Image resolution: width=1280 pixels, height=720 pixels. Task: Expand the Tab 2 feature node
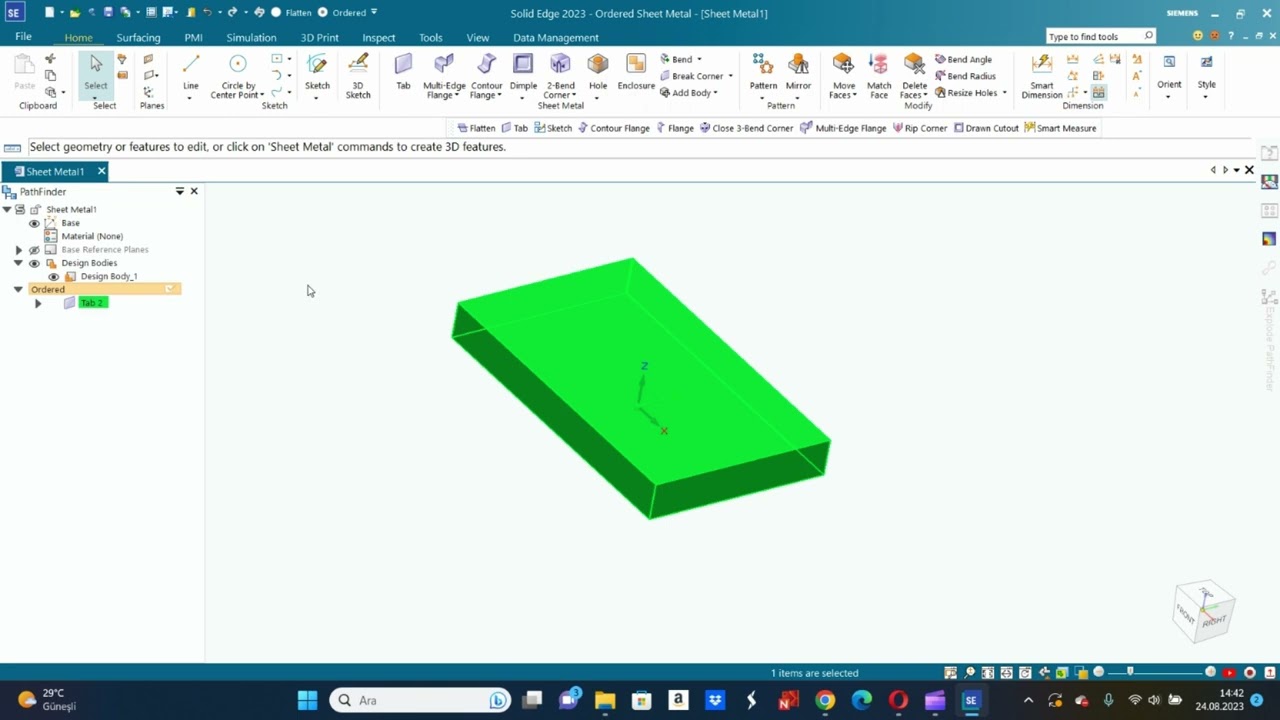pyautogui.click(x=38, y=303)
